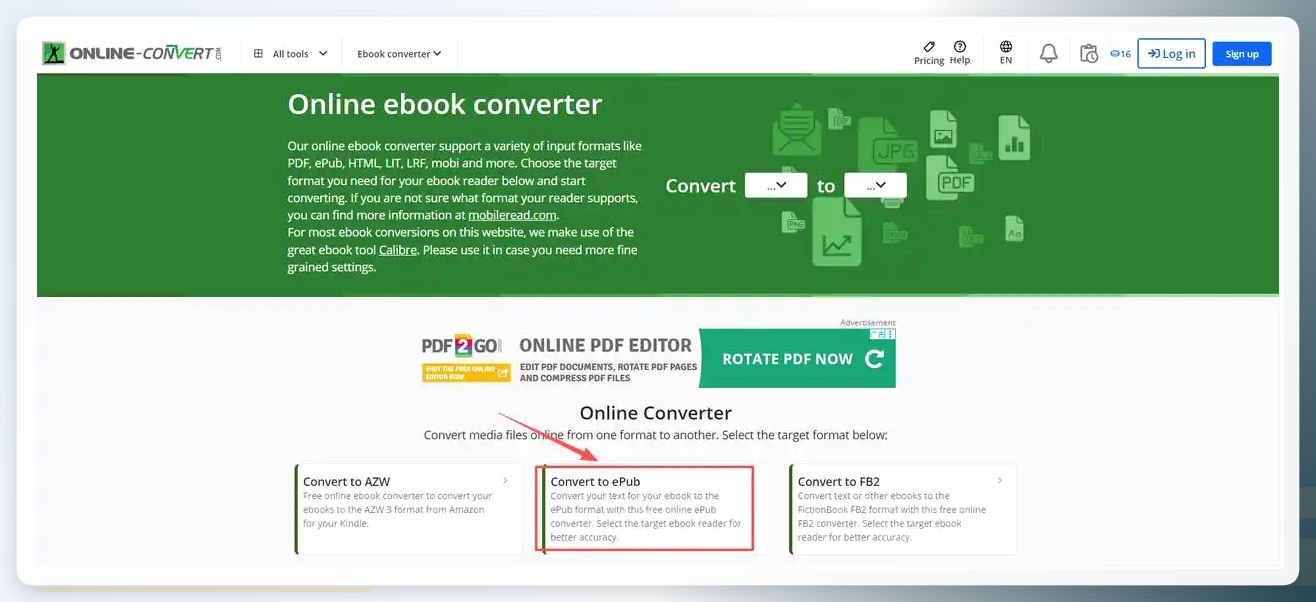This screenshot has width=1316, height=602.
Task: Click the chevron on Convert to FB2 card
Action: point(1000,481)
